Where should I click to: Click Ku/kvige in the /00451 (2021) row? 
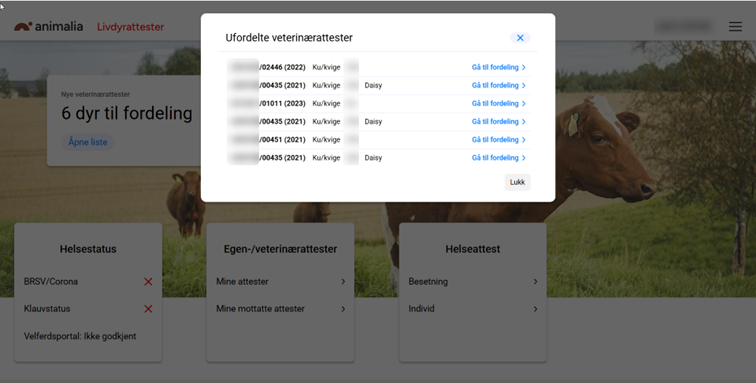326,139
